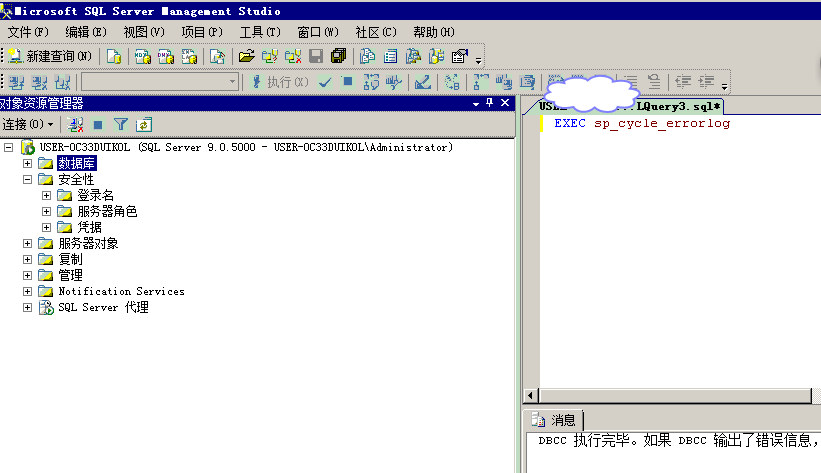Click the Save disk icon in toolbar
This screenshot has height=473, width=821.
(316, 56)
